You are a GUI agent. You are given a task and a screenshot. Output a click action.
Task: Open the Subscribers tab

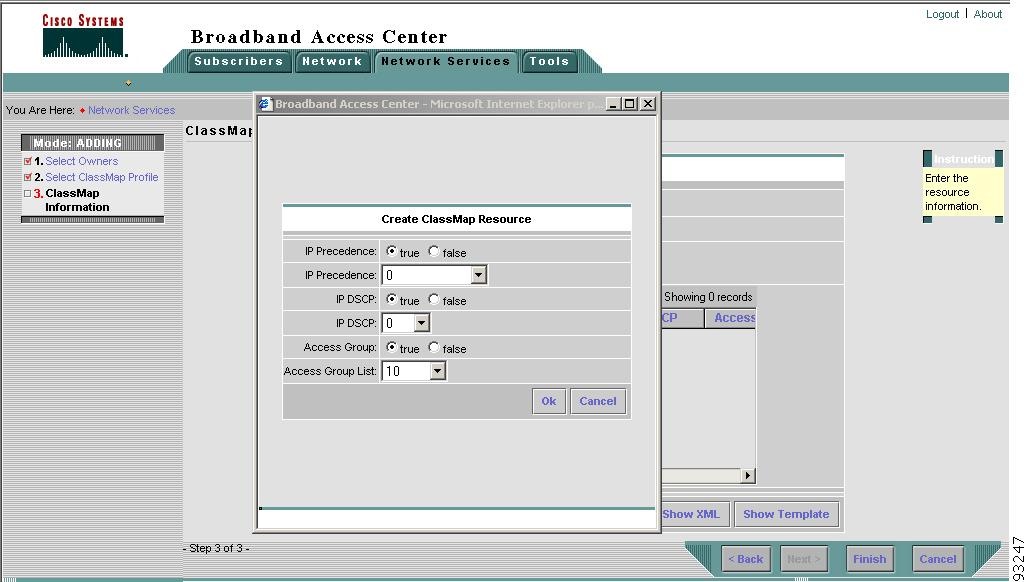(239, 62)
